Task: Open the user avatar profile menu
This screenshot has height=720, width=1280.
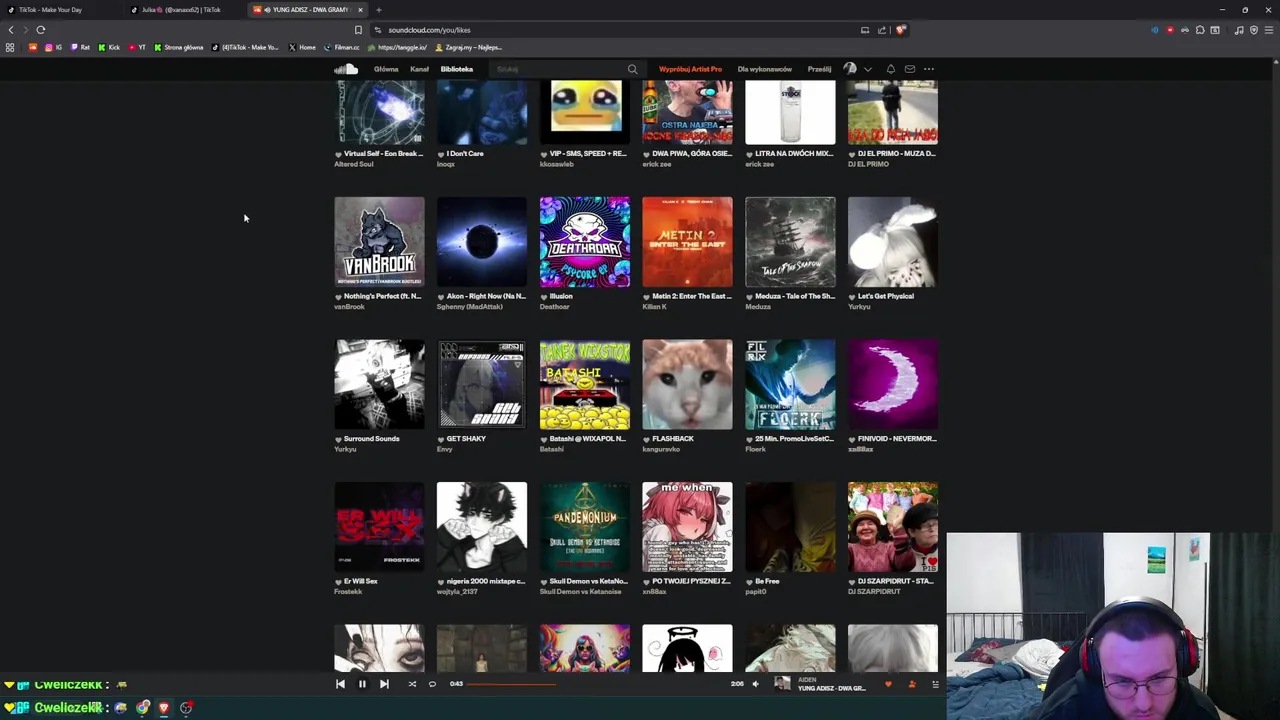Action: tap(850, 69)
